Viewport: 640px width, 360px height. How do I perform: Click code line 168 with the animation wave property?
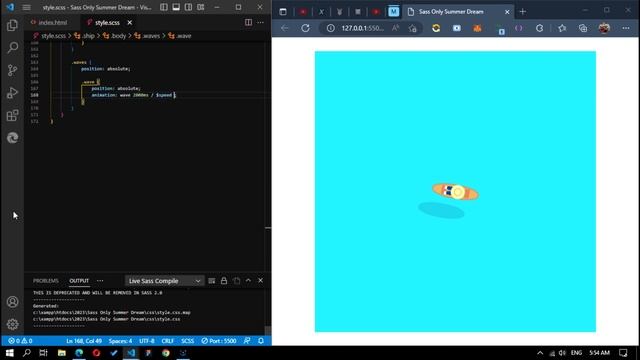[133, 95]
